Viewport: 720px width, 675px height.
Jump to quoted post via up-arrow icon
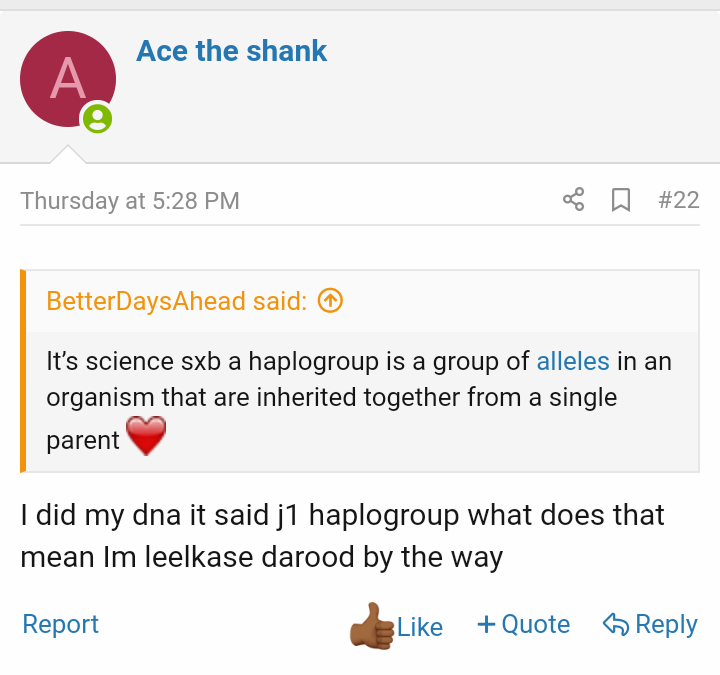(x=330, y=300)
